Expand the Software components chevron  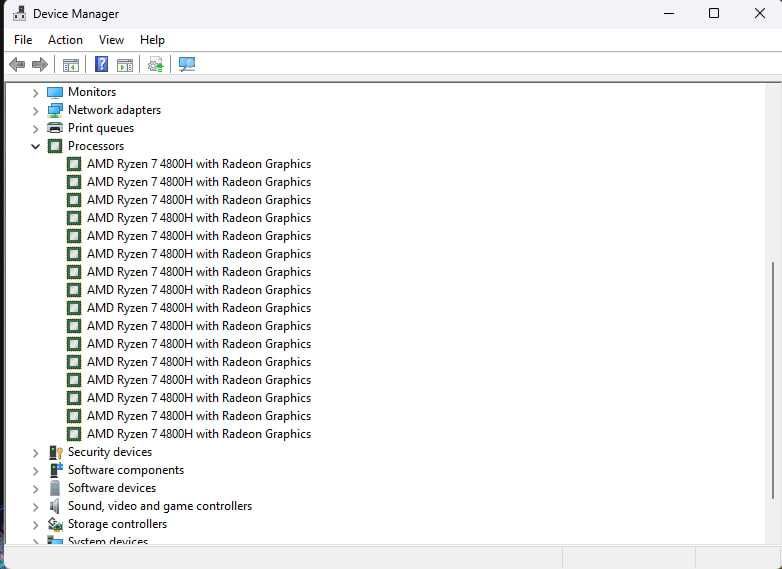[x=35, y=471]
